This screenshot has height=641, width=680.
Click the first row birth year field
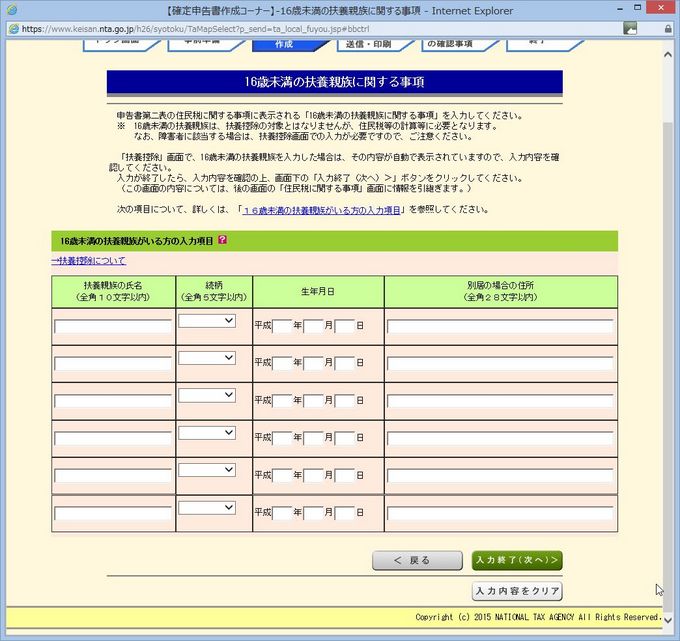pos(281,326)
